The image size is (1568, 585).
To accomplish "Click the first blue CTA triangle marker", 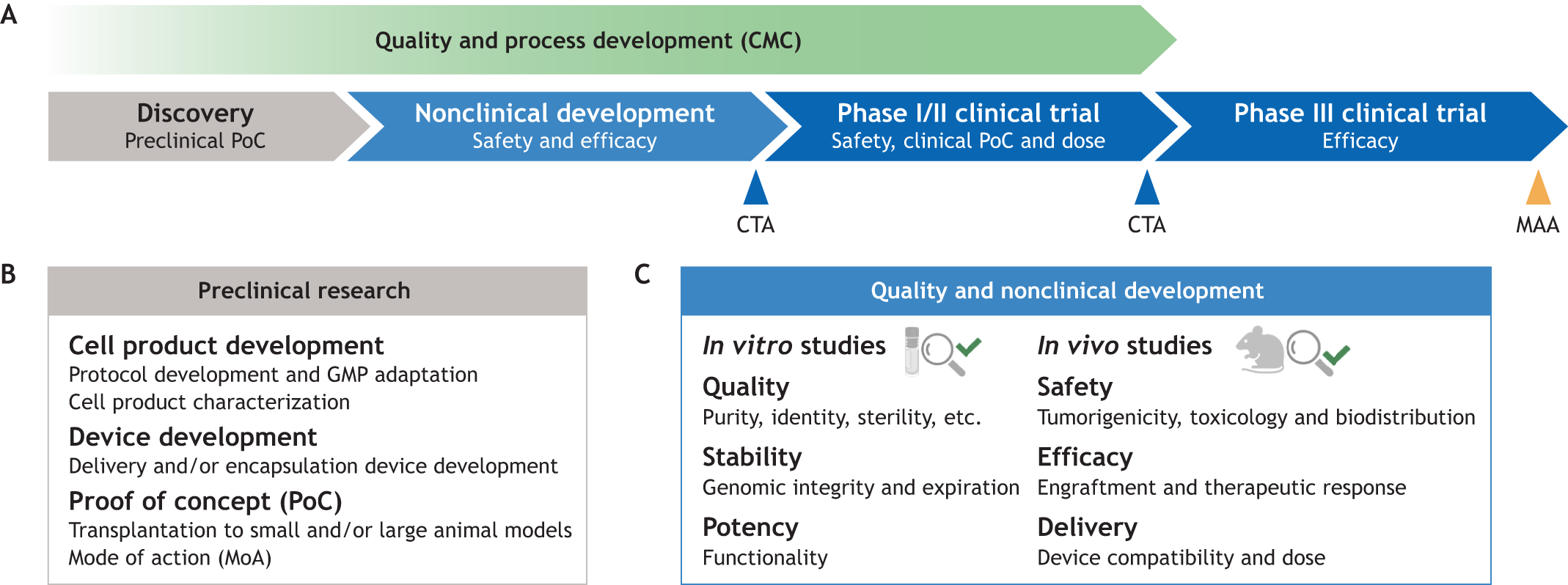I will [755, 188].
